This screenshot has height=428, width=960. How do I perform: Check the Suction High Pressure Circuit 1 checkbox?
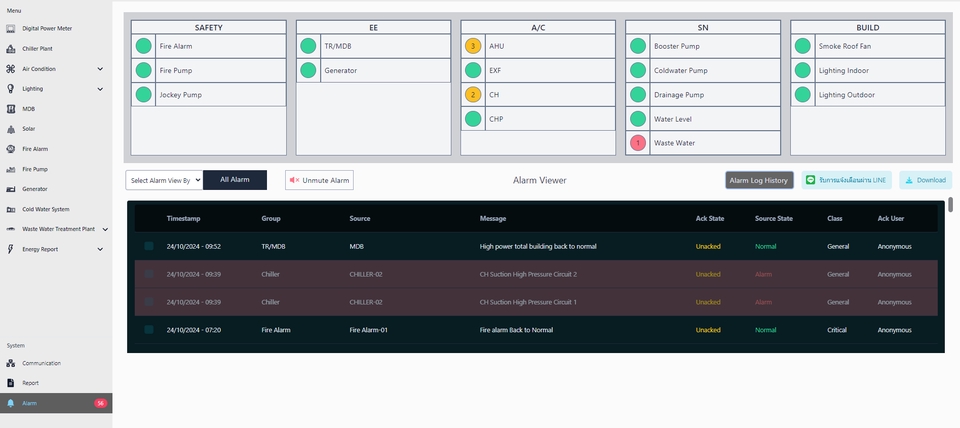pos(149,302)
